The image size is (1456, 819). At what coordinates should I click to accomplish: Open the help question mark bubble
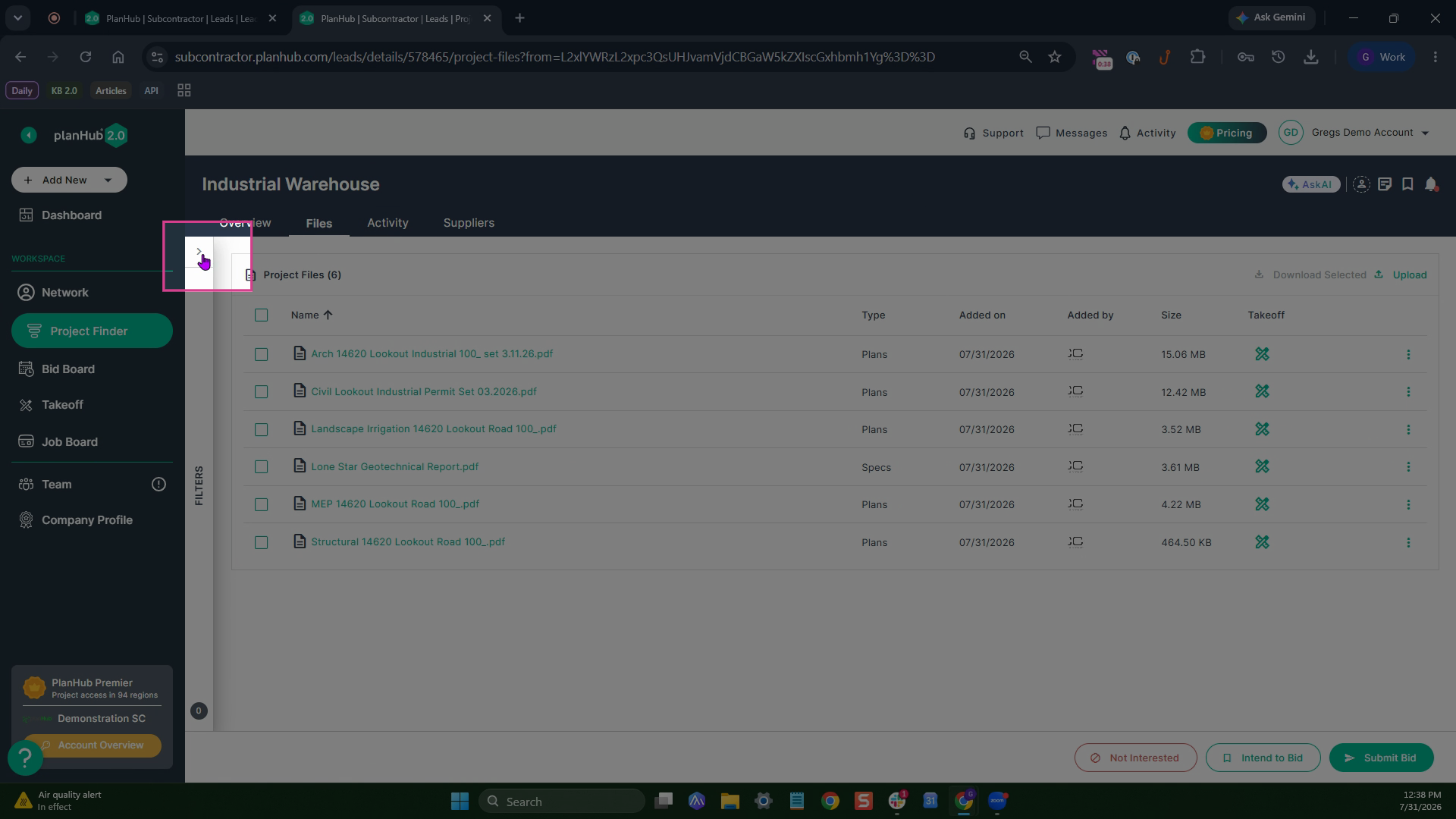pos(25,757)
